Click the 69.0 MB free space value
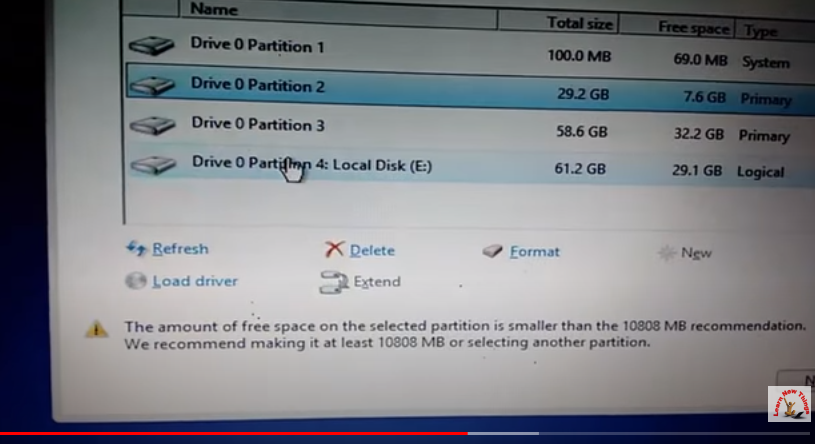This screenshot has height=444, width=815. pos(700,60)
